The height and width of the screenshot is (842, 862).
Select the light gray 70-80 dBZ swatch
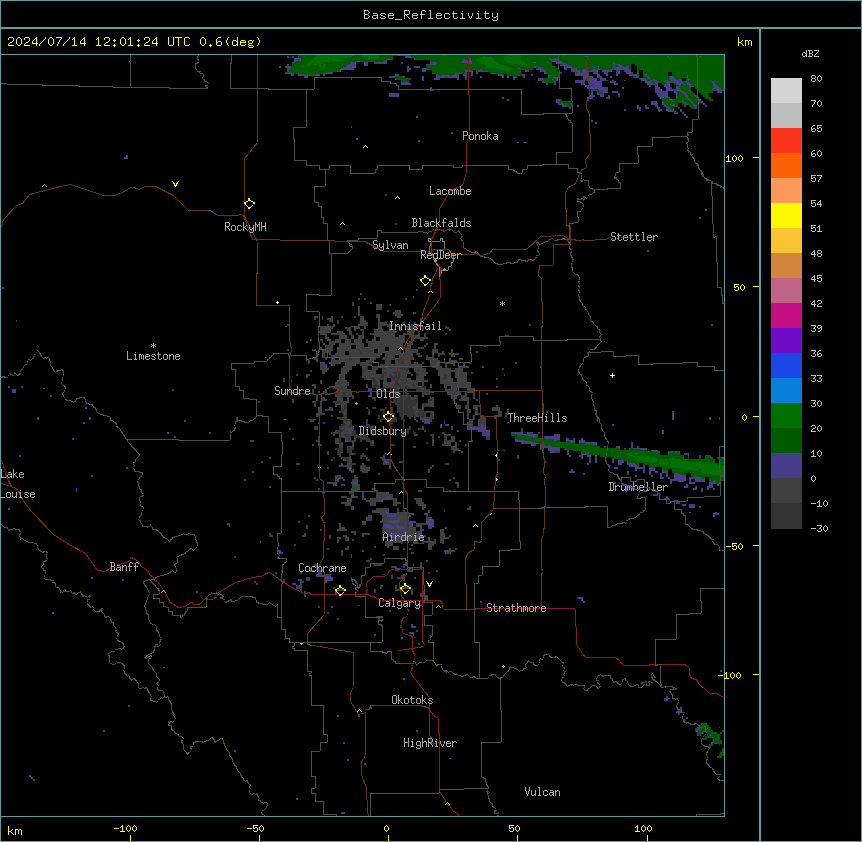[786, 91]
